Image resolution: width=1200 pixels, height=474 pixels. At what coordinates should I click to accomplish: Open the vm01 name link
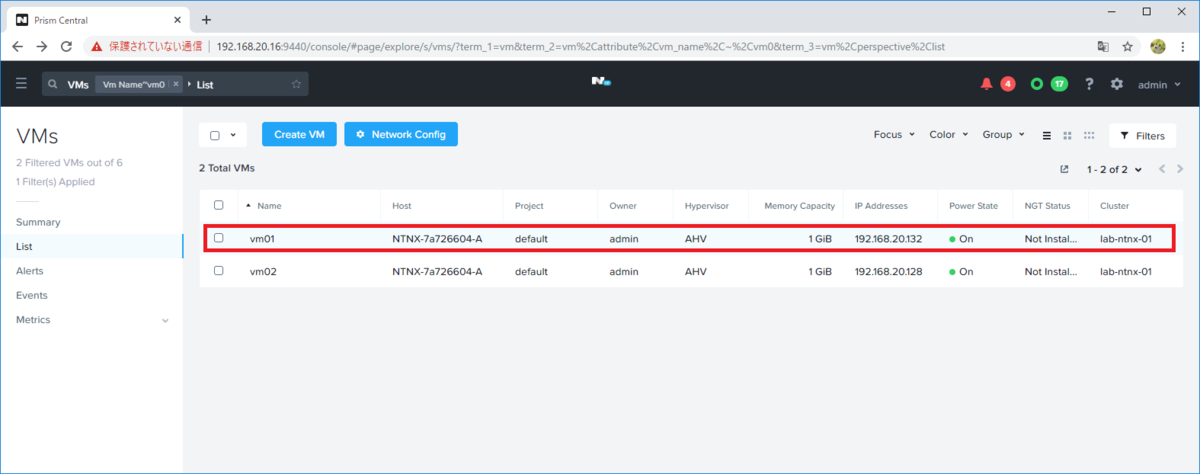pos(262,239)
